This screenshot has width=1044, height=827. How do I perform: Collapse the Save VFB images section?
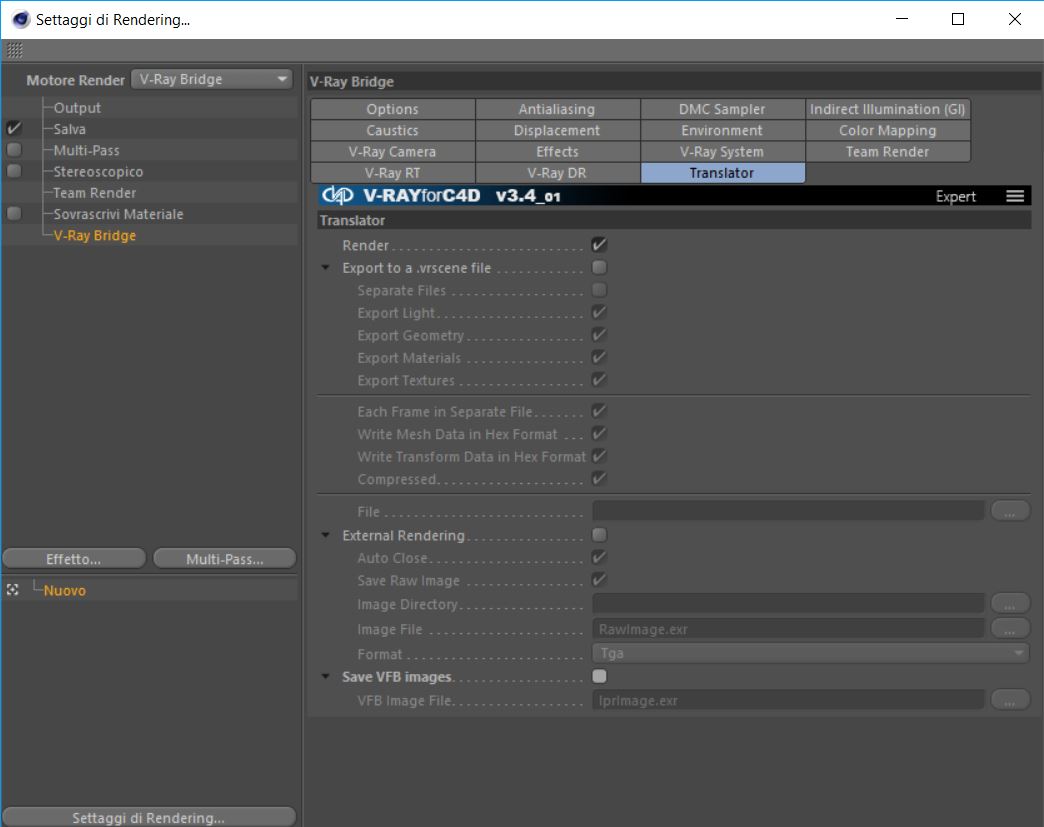coord(326,677)
